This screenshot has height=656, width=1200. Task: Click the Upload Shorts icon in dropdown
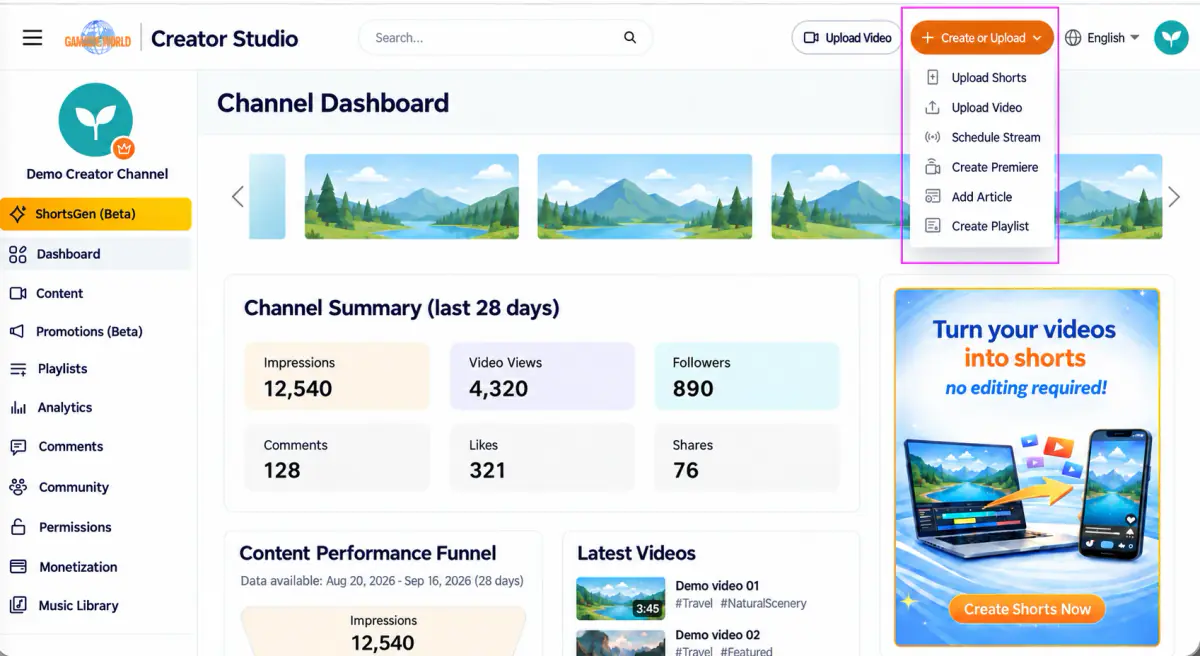coord(933,78)
